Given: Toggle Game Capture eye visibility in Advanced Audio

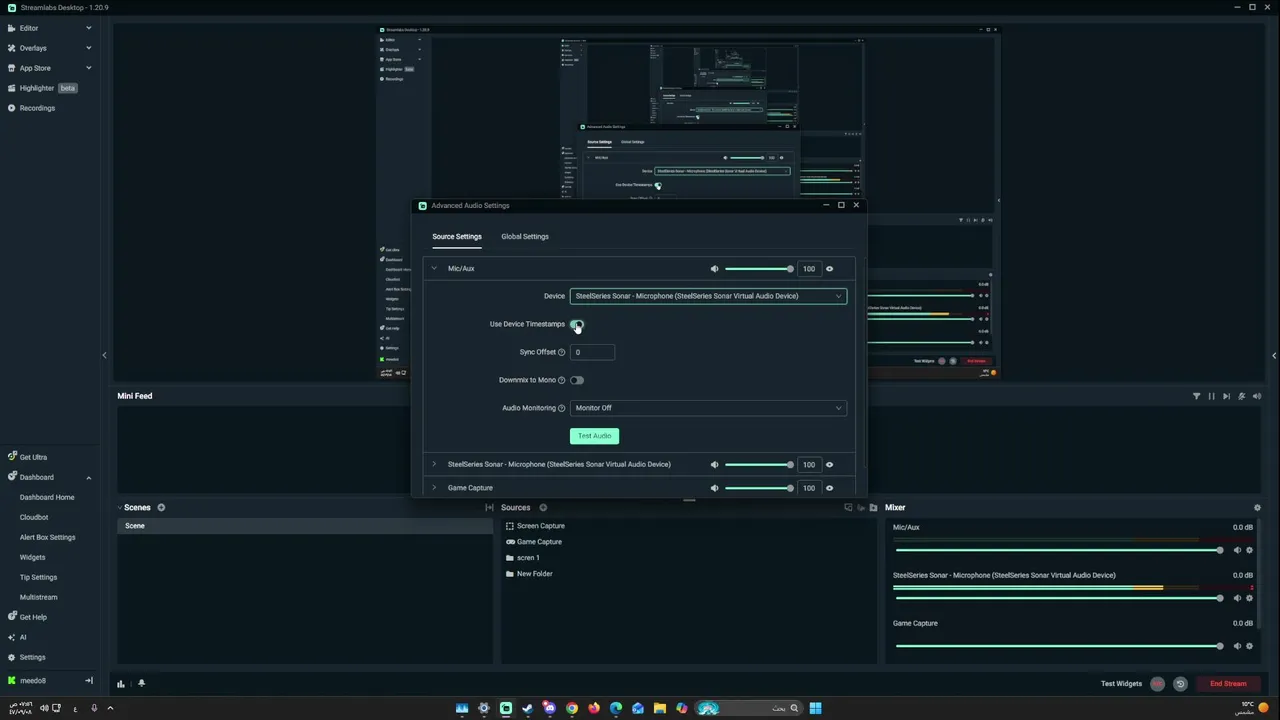Looking at the screenshot, I should point(829,488).
